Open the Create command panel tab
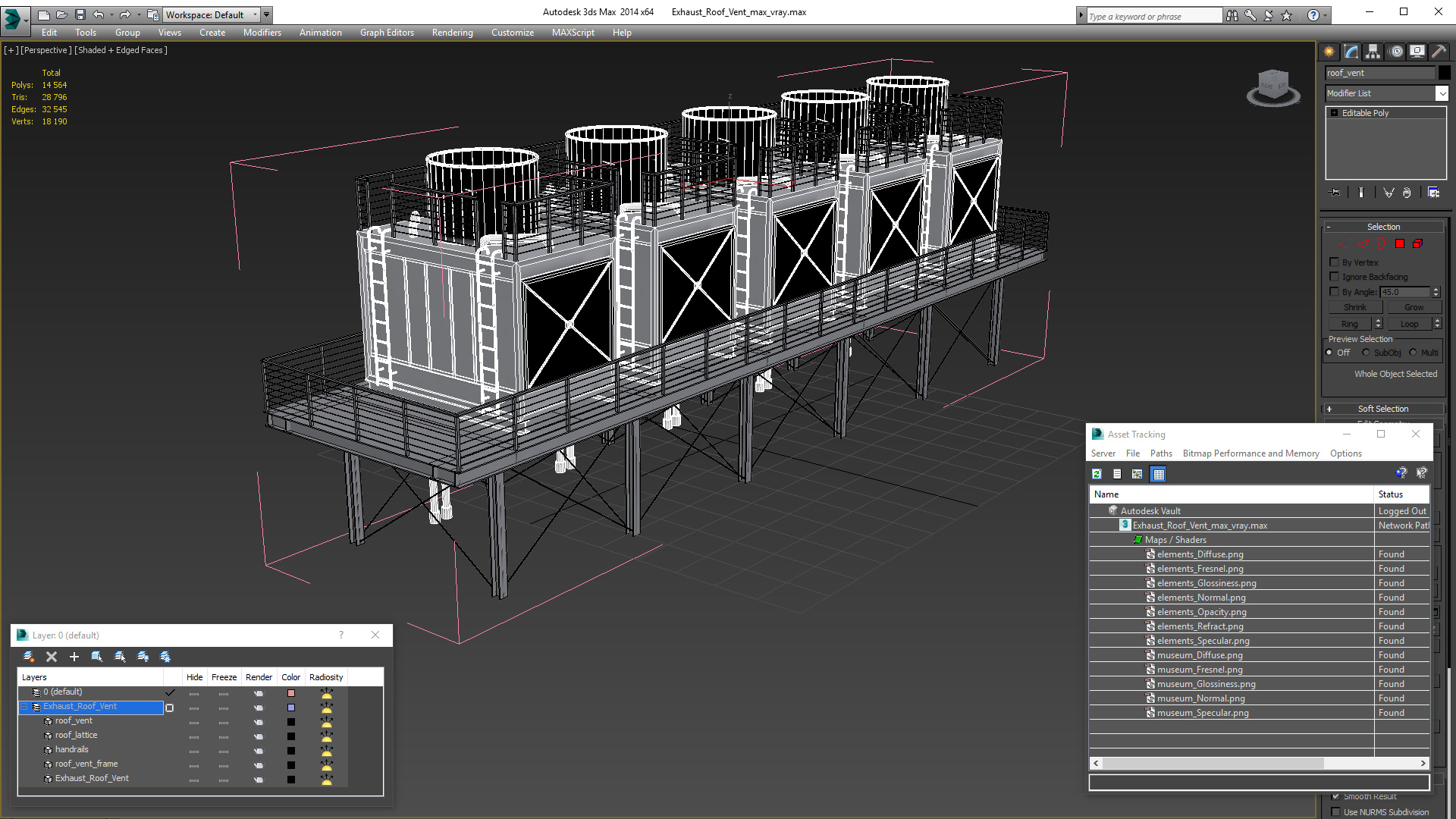Screen dimensions: 1456x819 [1329, 52]
